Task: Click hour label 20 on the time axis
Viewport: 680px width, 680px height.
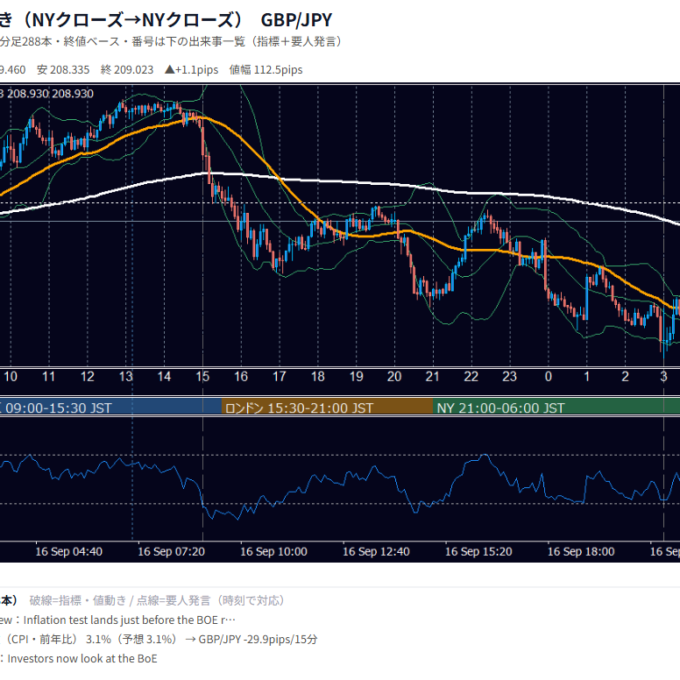Action: coord(394,376)
